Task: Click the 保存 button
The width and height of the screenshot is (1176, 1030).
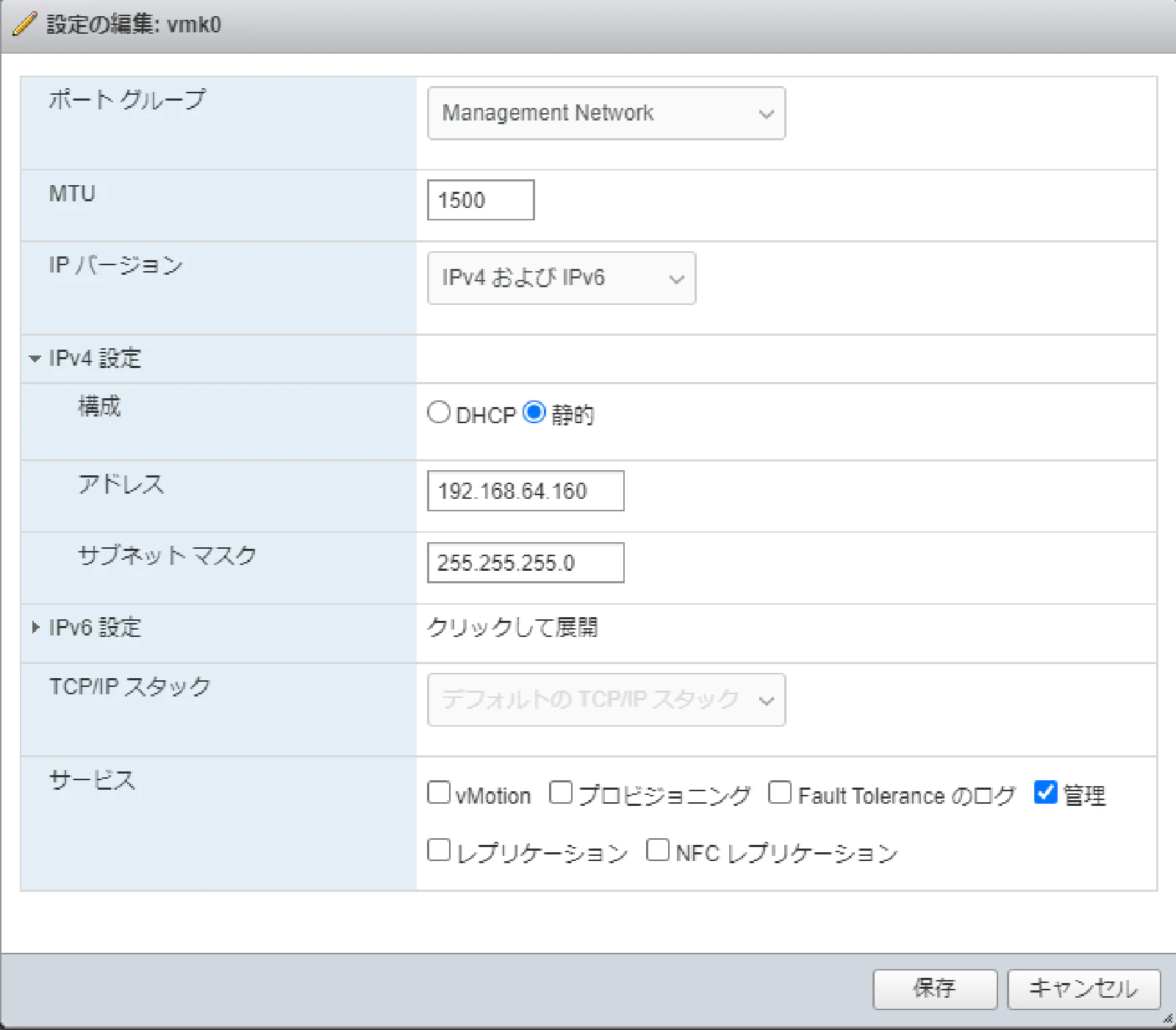Action: pos(934,989)
